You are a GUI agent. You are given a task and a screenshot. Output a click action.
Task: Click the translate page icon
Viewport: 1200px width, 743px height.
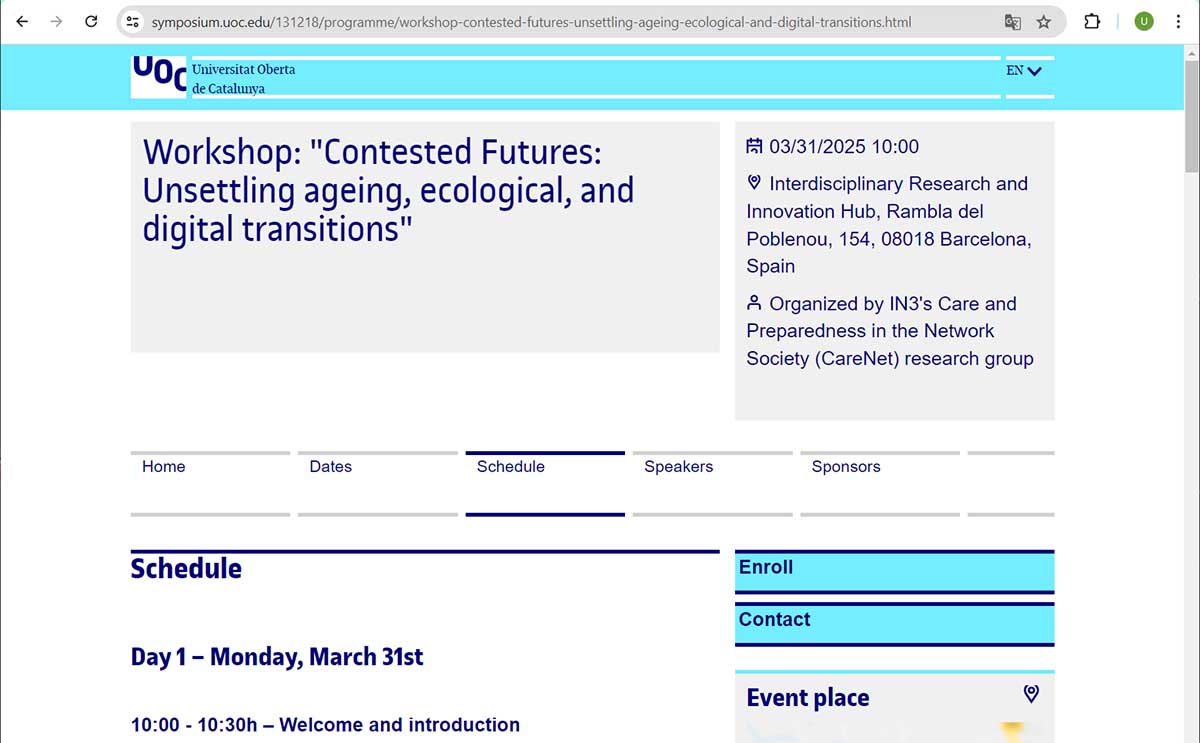point(1013,21)
